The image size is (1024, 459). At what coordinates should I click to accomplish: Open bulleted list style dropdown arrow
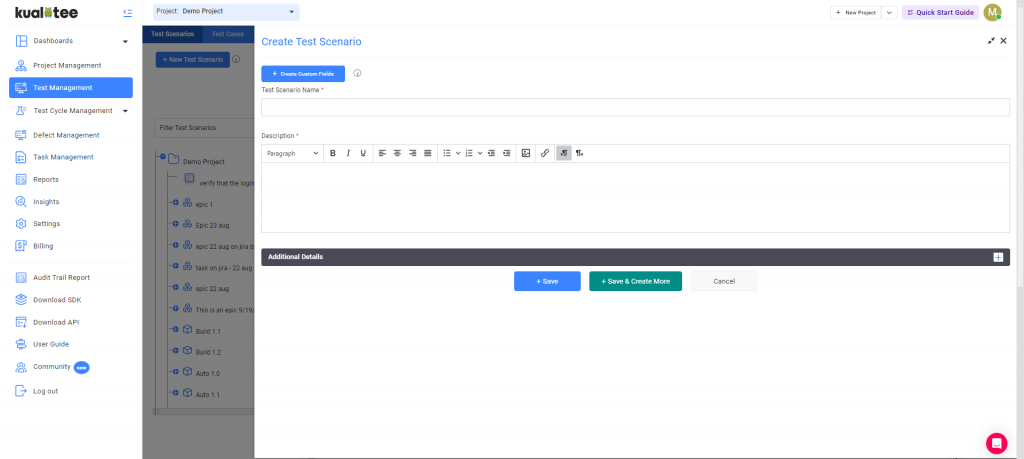pos(458,153)
